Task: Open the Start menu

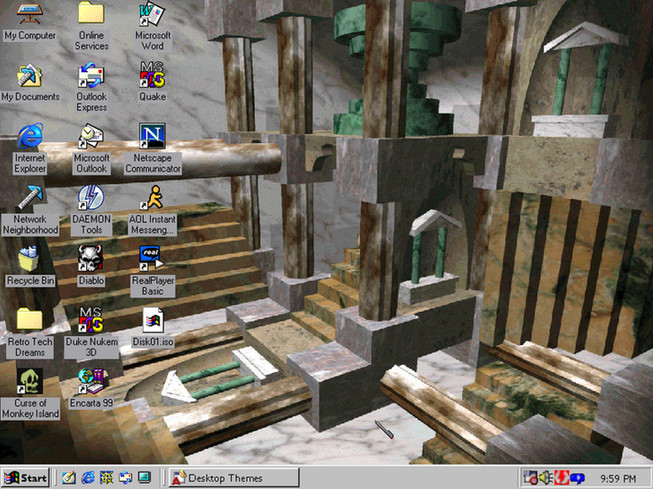Action: [25, 478]
